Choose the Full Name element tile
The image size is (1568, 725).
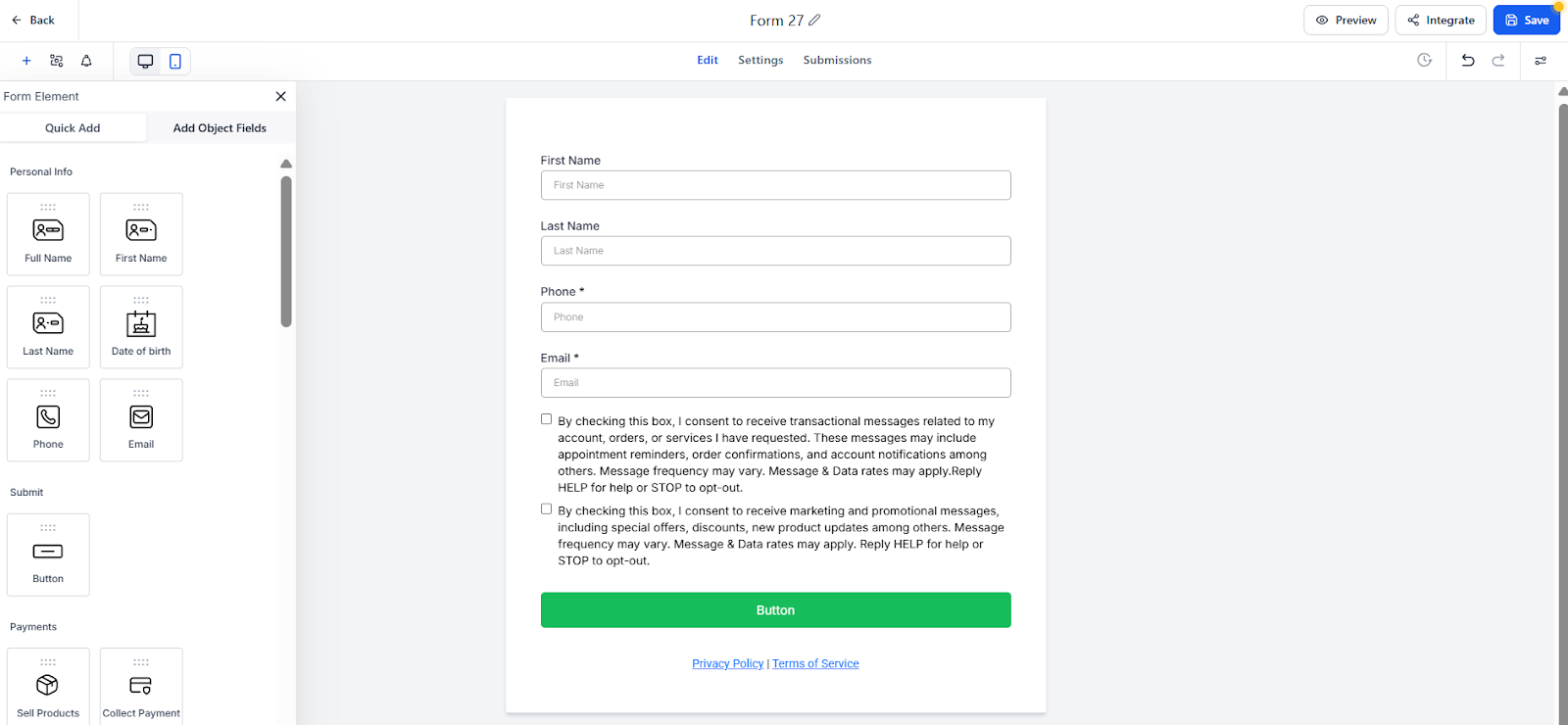[x=48, y=234]
